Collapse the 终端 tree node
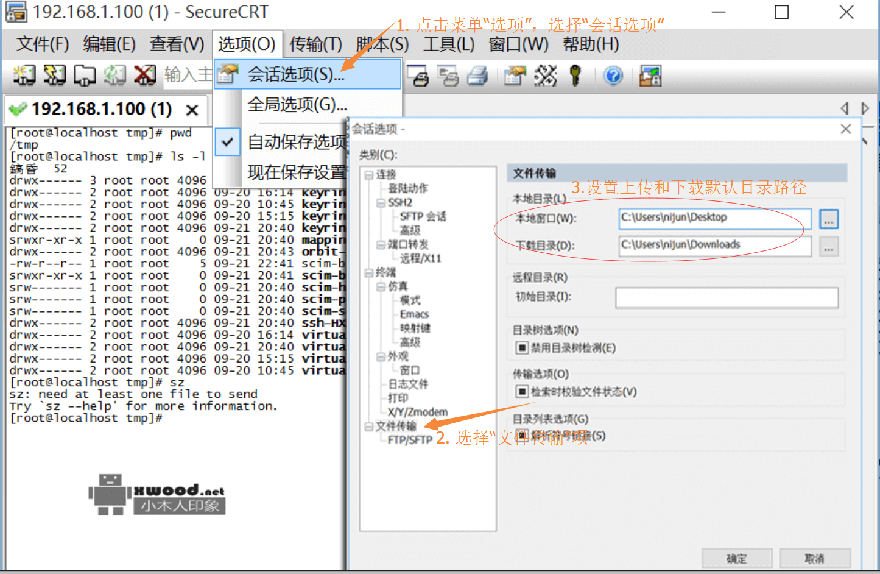The image size is (880, 574). coord(369,273)
